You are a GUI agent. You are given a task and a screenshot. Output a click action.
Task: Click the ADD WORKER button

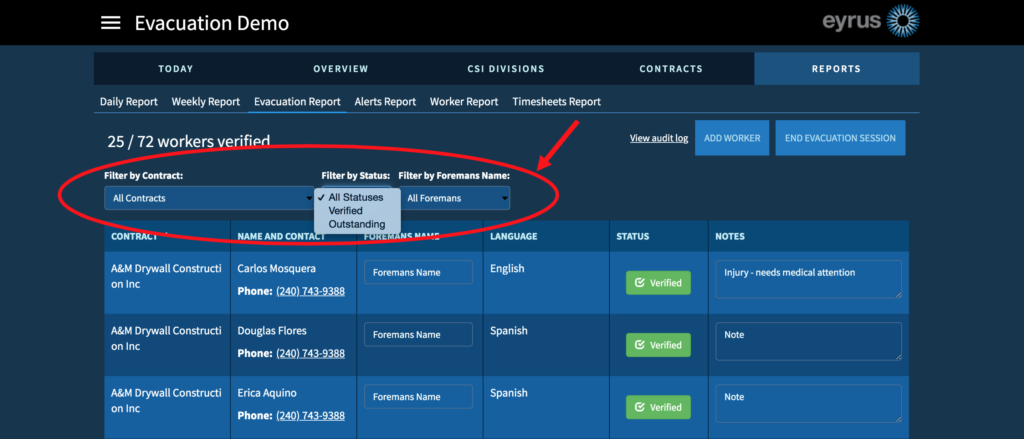(732, 138)
